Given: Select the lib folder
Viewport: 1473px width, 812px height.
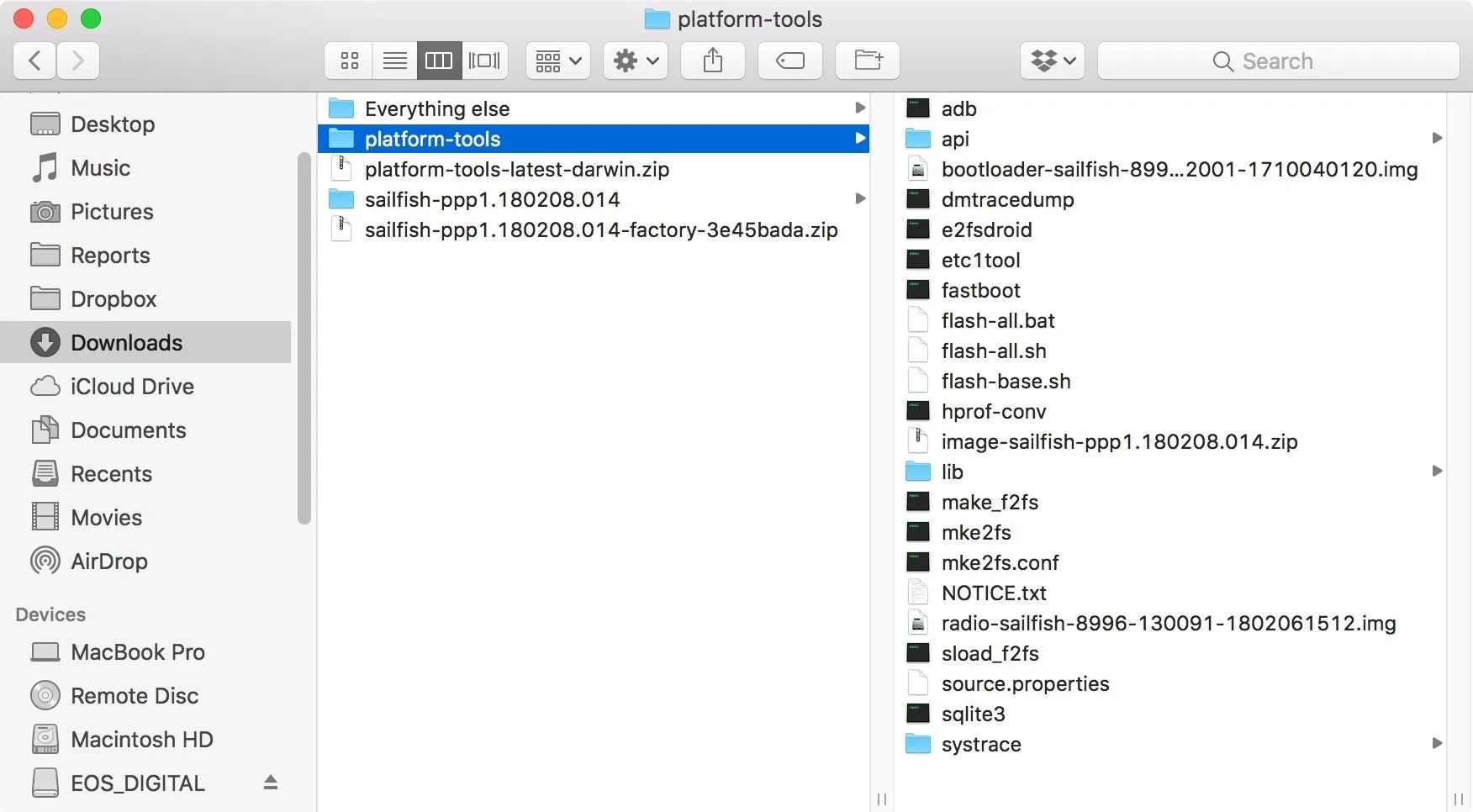Looking at the screenshot, I should click(x=1170, y=472).
